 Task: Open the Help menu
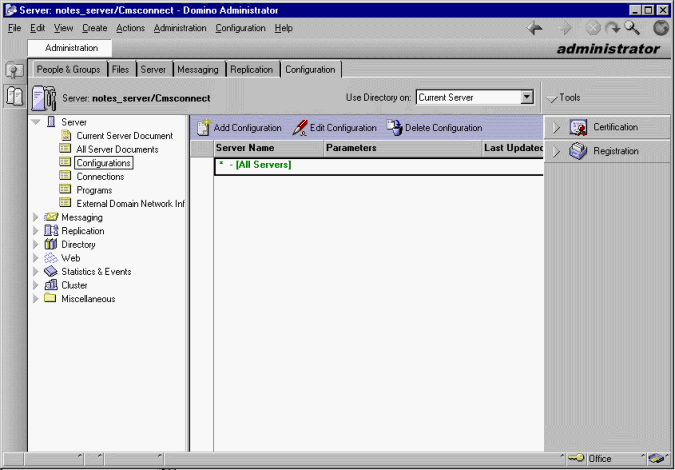pyautogui.click(x=284, y=28)
